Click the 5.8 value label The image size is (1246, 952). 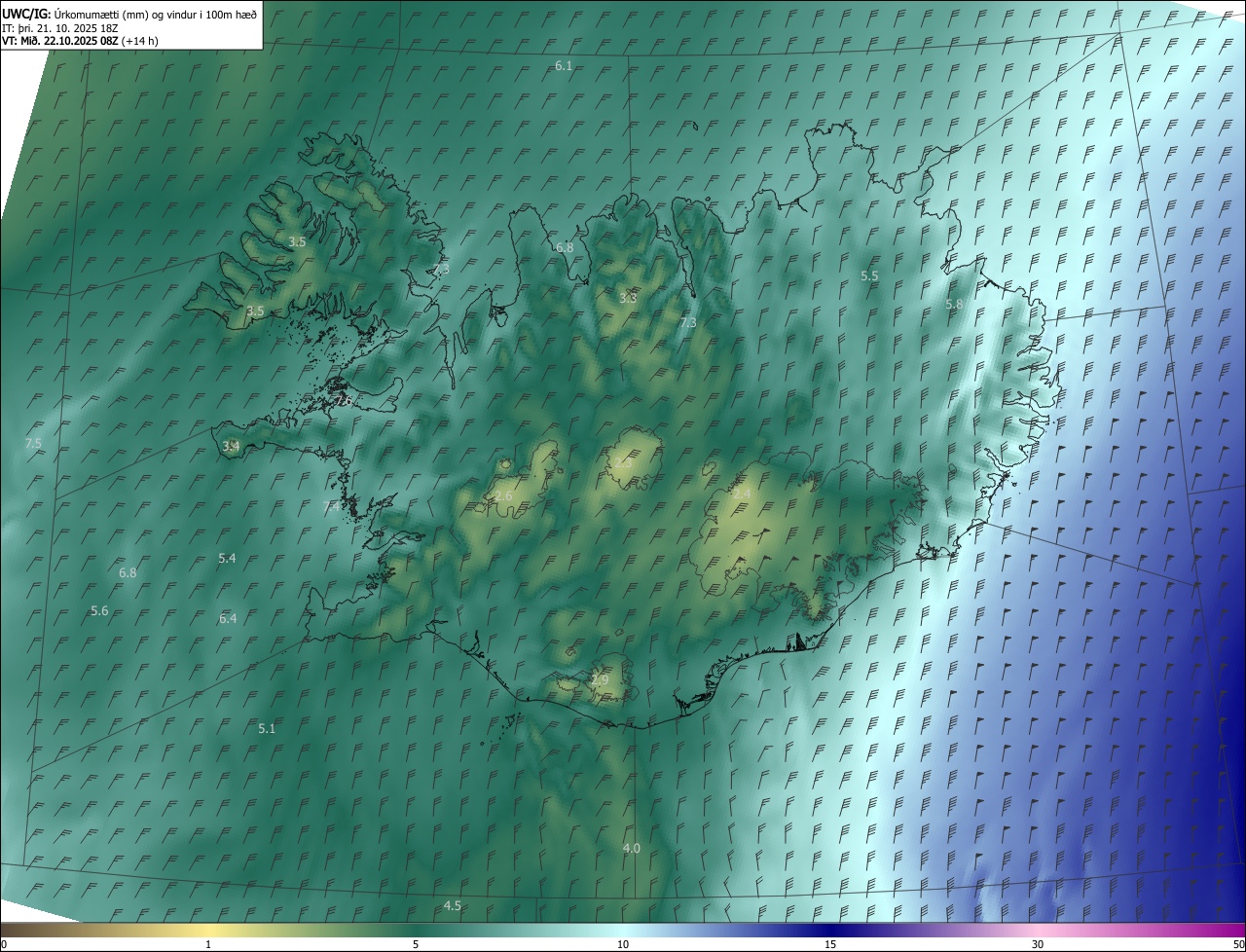[954, 304]
